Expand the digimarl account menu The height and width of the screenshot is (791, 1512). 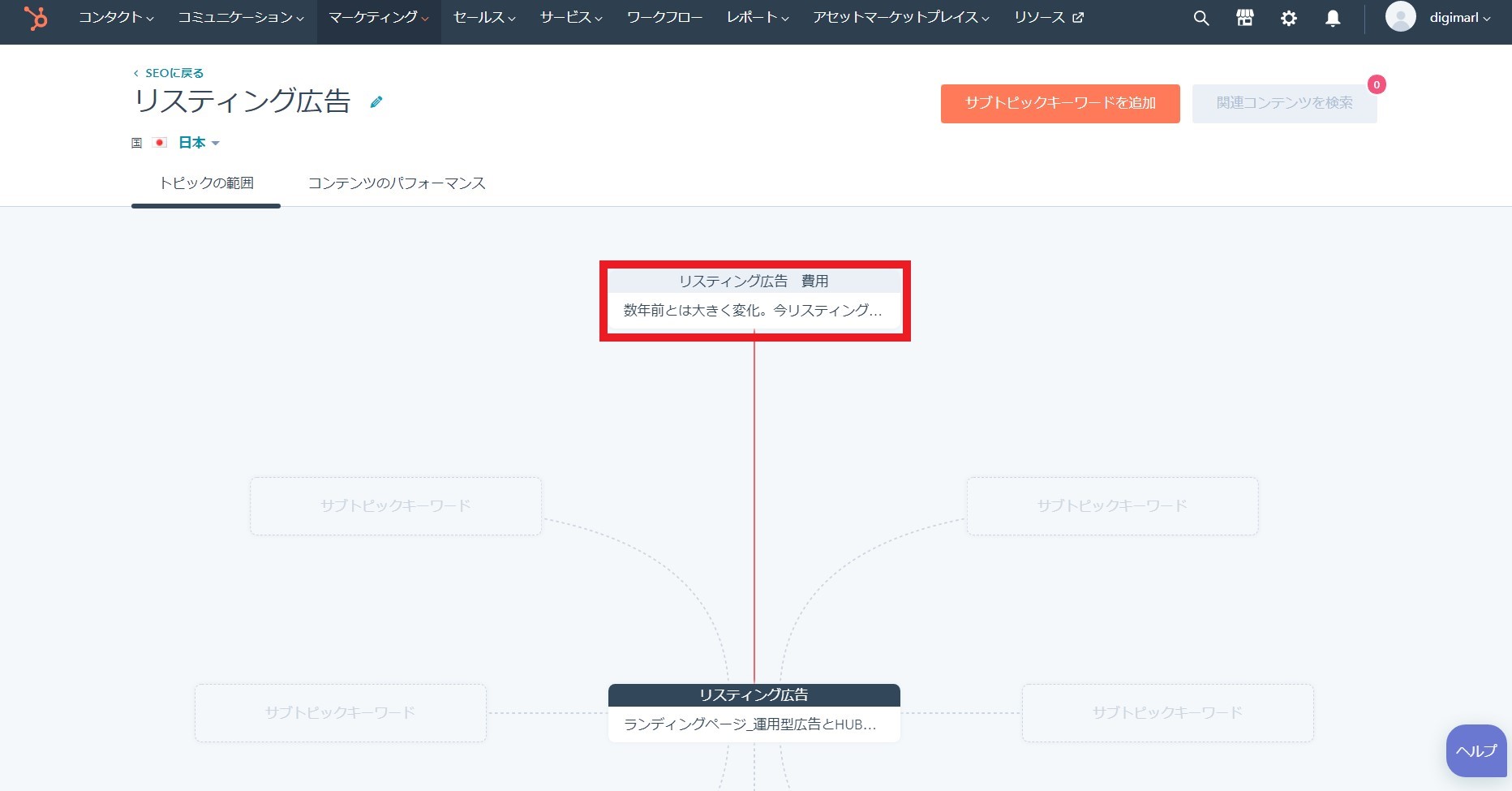point(1460,18)
